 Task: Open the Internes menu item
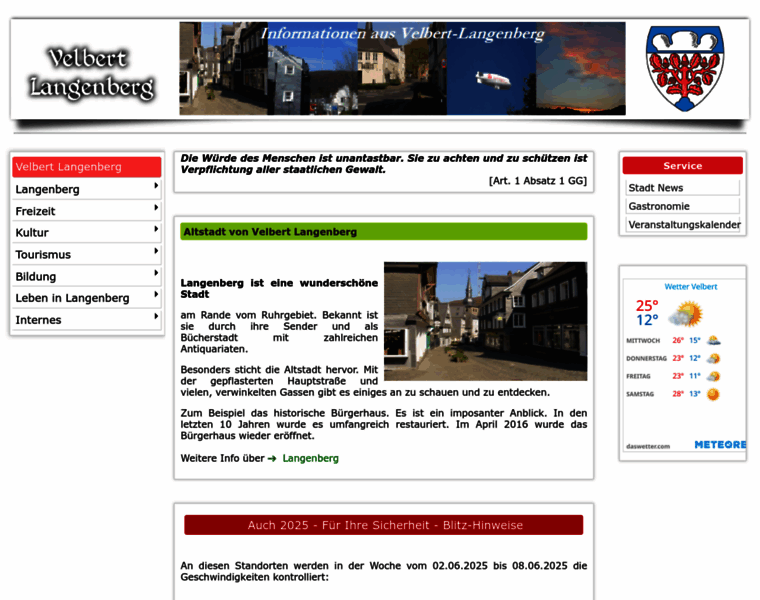click(87, 320)
